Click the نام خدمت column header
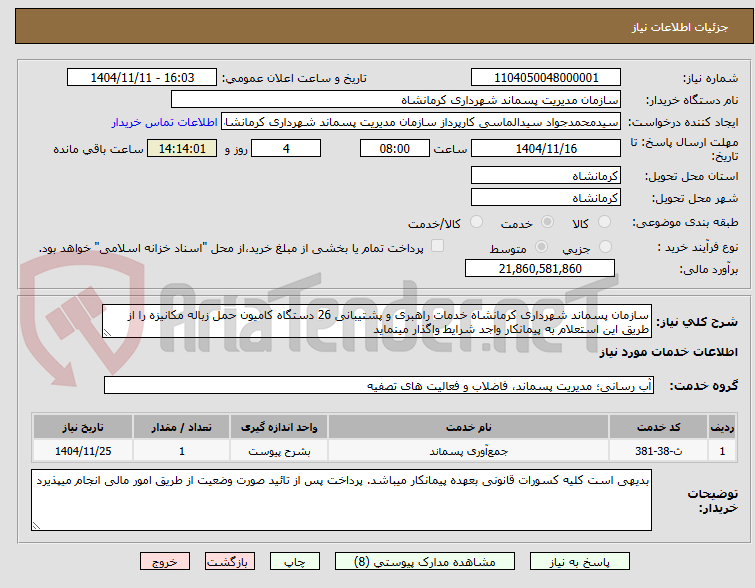Viewport: 755px width, 588px height. [469, 427]
